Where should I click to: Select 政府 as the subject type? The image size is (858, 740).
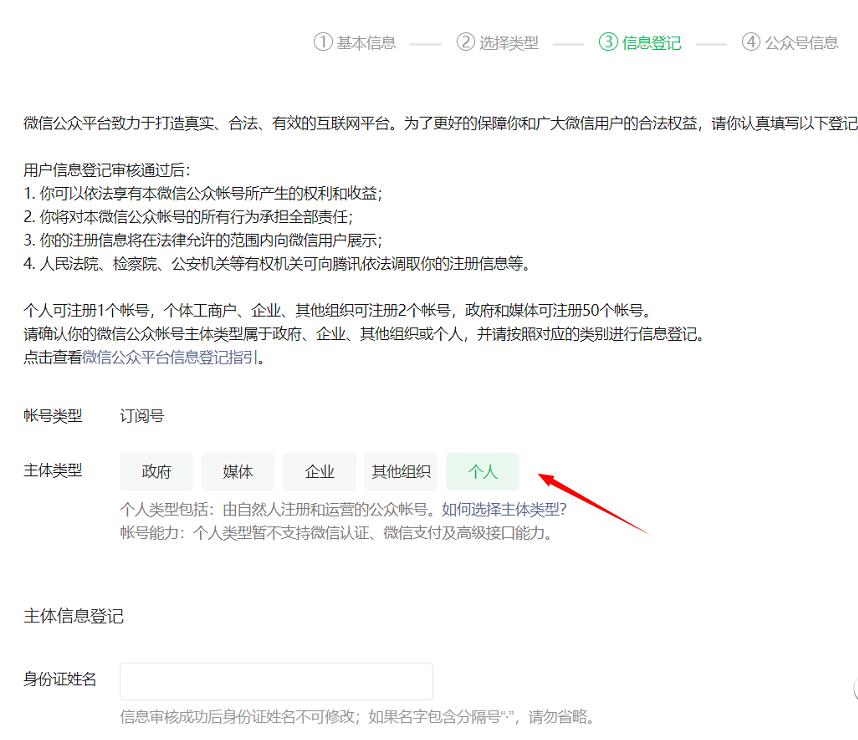[156, 471]
